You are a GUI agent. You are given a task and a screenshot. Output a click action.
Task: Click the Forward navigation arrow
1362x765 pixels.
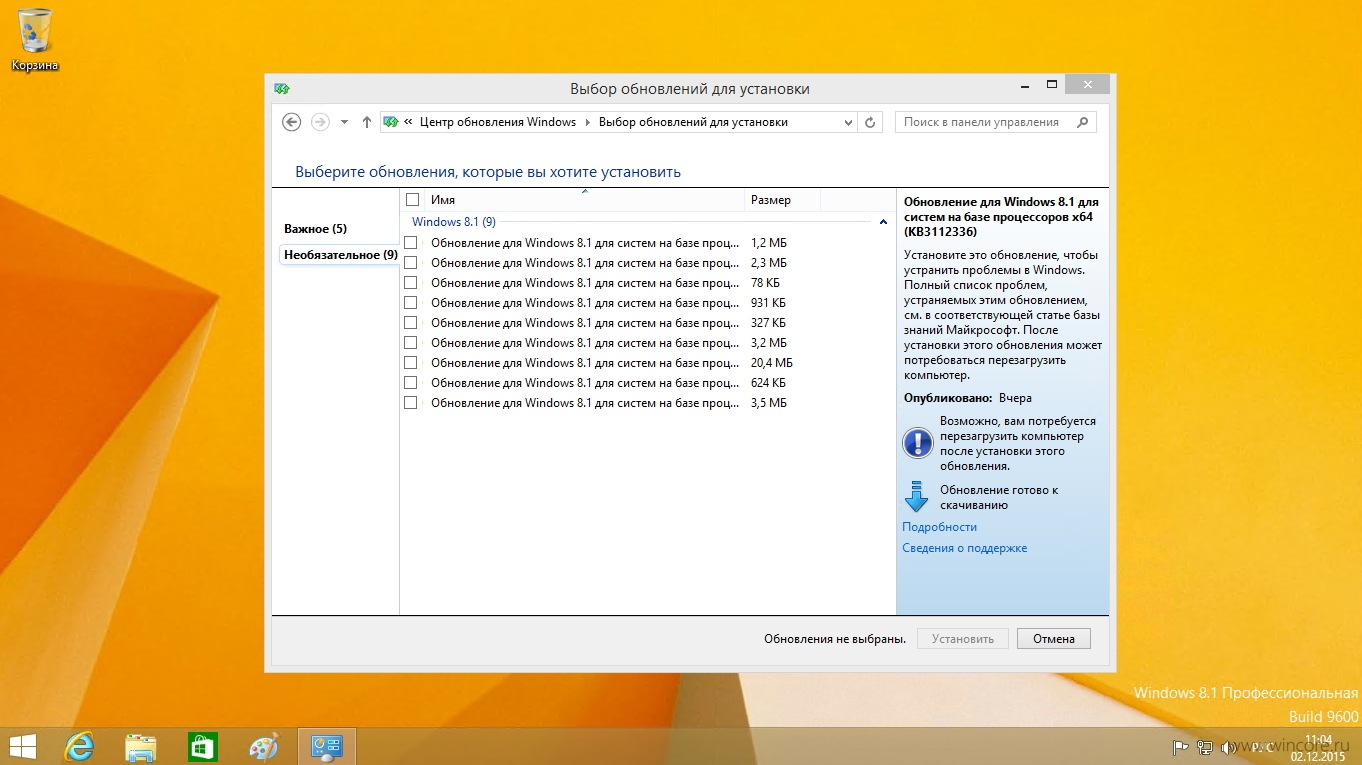(320, 122)
